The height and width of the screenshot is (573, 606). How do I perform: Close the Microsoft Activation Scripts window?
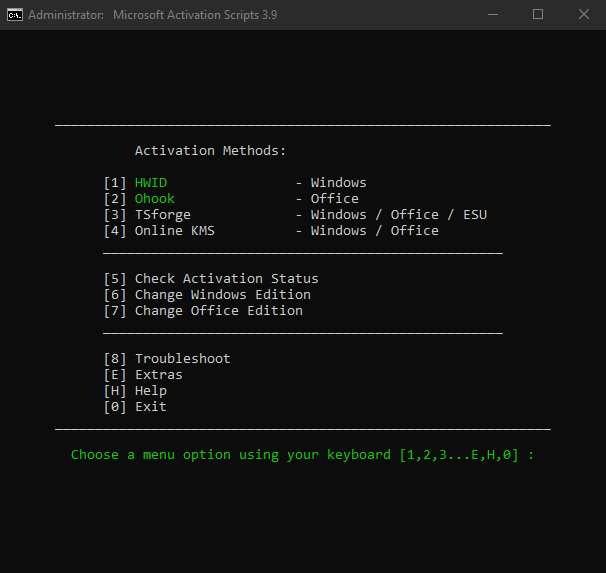click(x=584, y=15)
